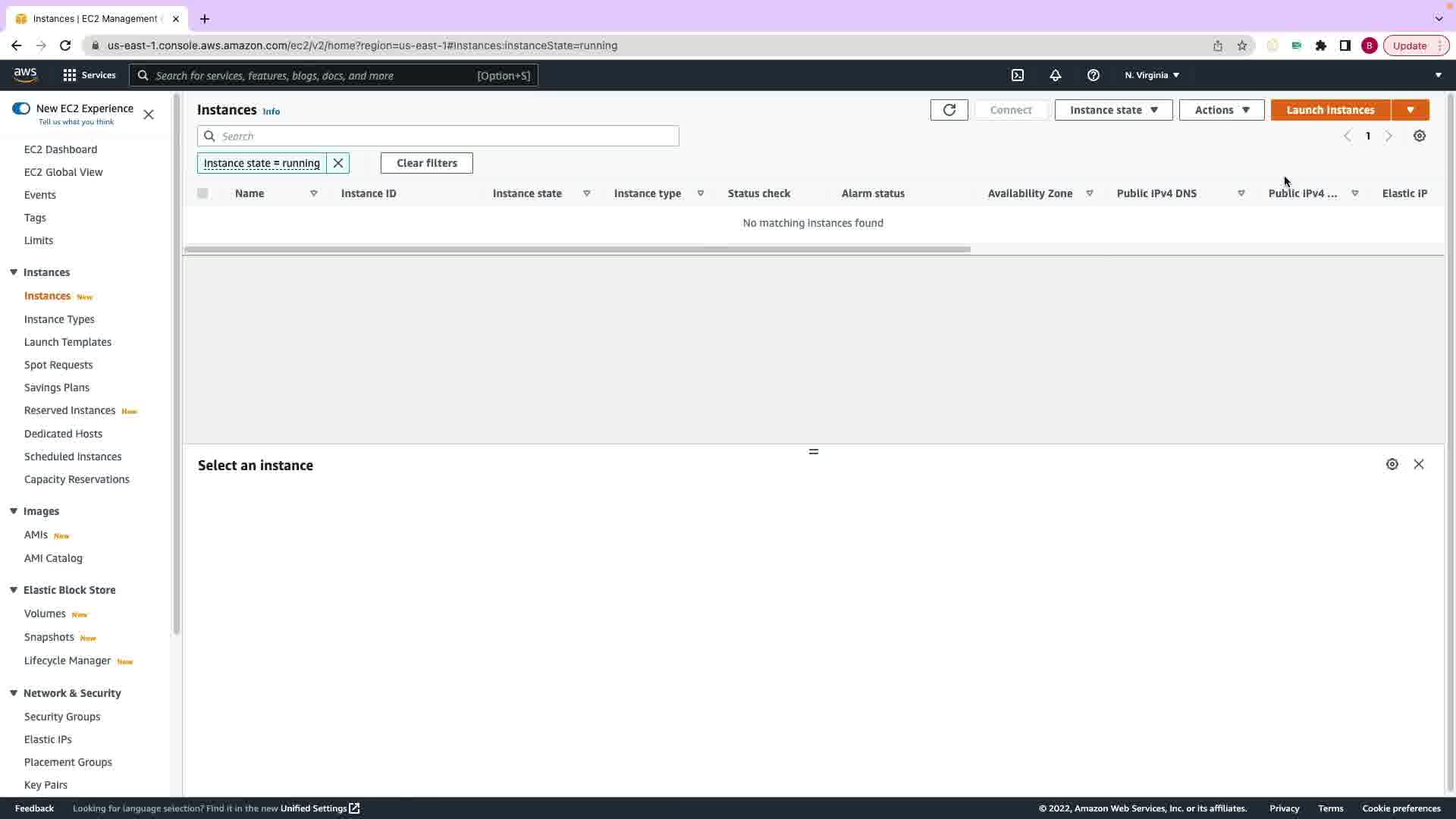1456x819 pixels.
Task: Expand the Instance state dropdown
Action: (x=1112, y=110)
